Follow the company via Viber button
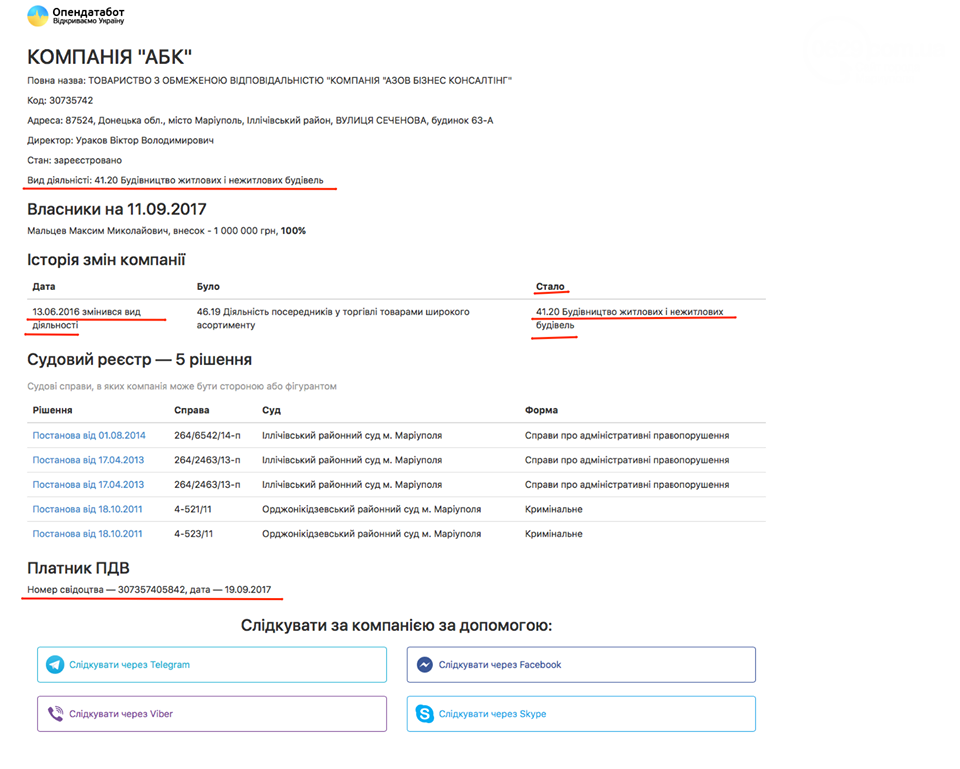This screenshot has height=769, width=960. coord(212,714)
